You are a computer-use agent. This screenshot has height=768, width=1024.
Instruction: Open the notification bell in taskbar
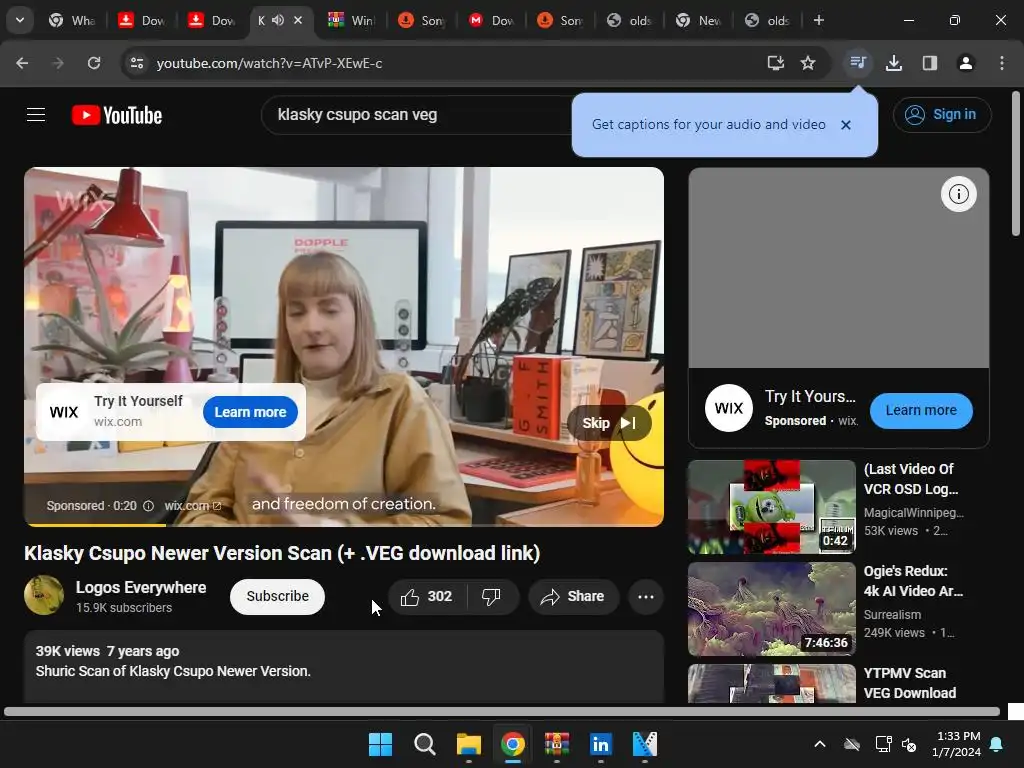[997, 744]
